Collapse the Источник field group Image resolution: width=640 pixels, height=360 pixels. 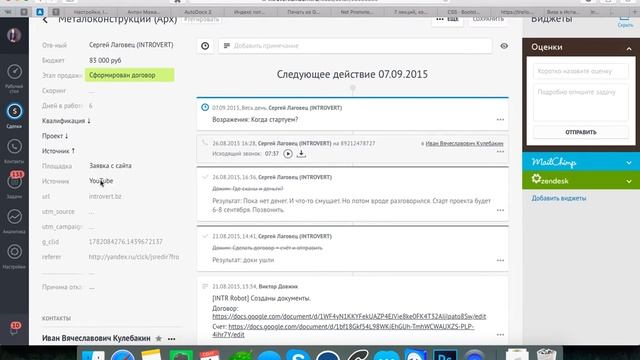tap(58, 151)
